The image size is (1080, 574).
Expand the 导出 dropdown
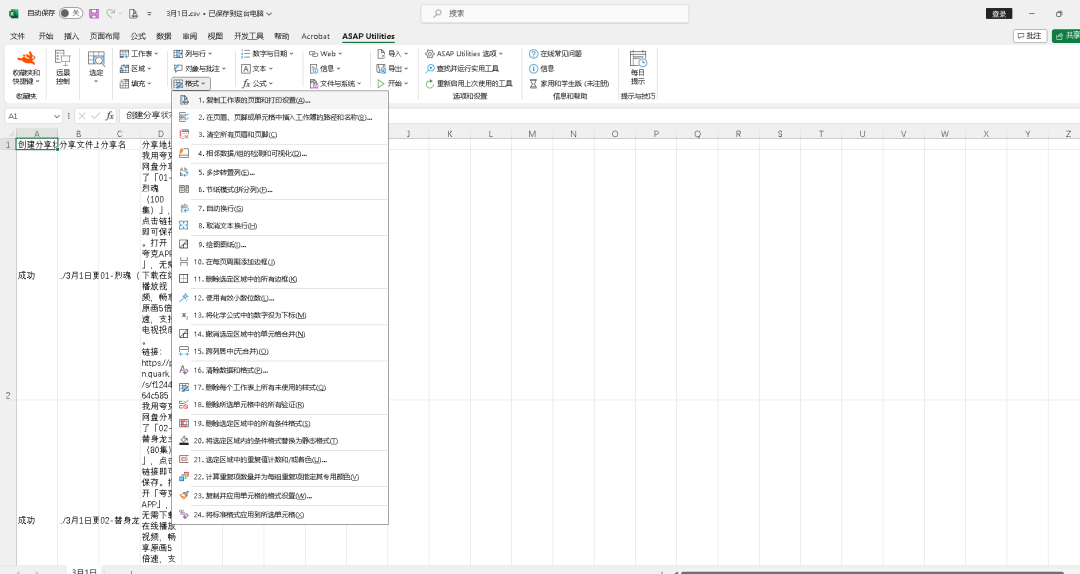(392, 68)
